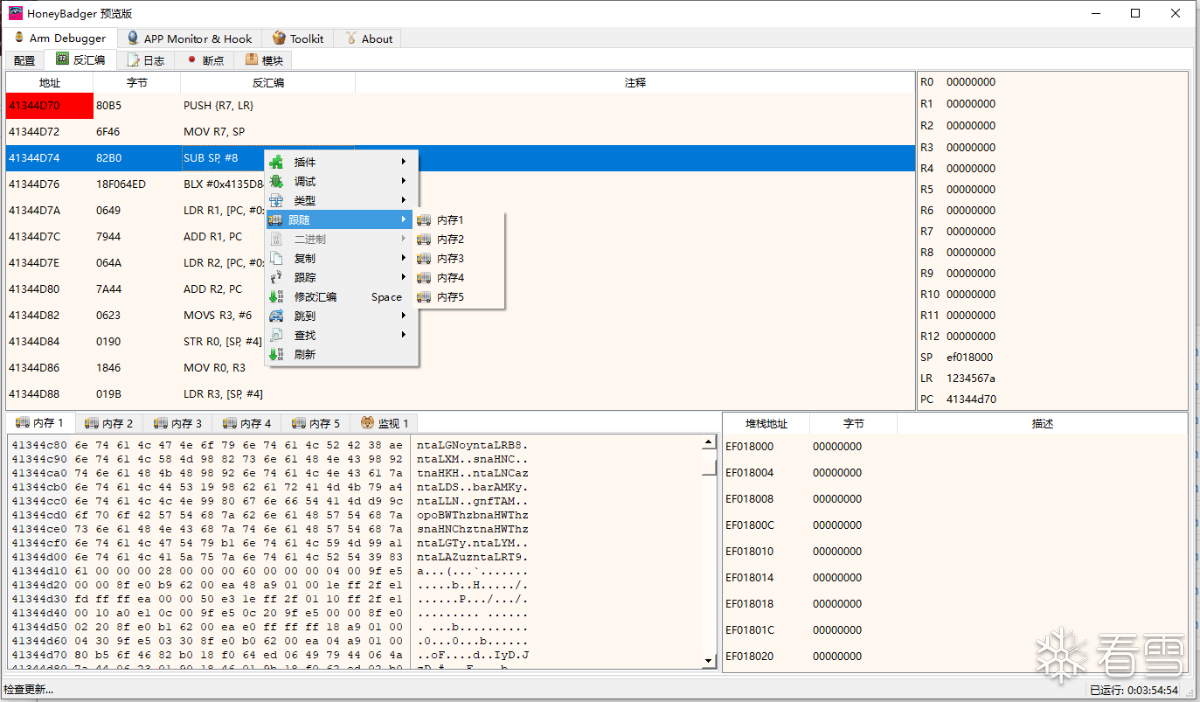Switch to the 配置 config tab
The width and height of the screenshot is (1200, 702).
pos(25,61)
